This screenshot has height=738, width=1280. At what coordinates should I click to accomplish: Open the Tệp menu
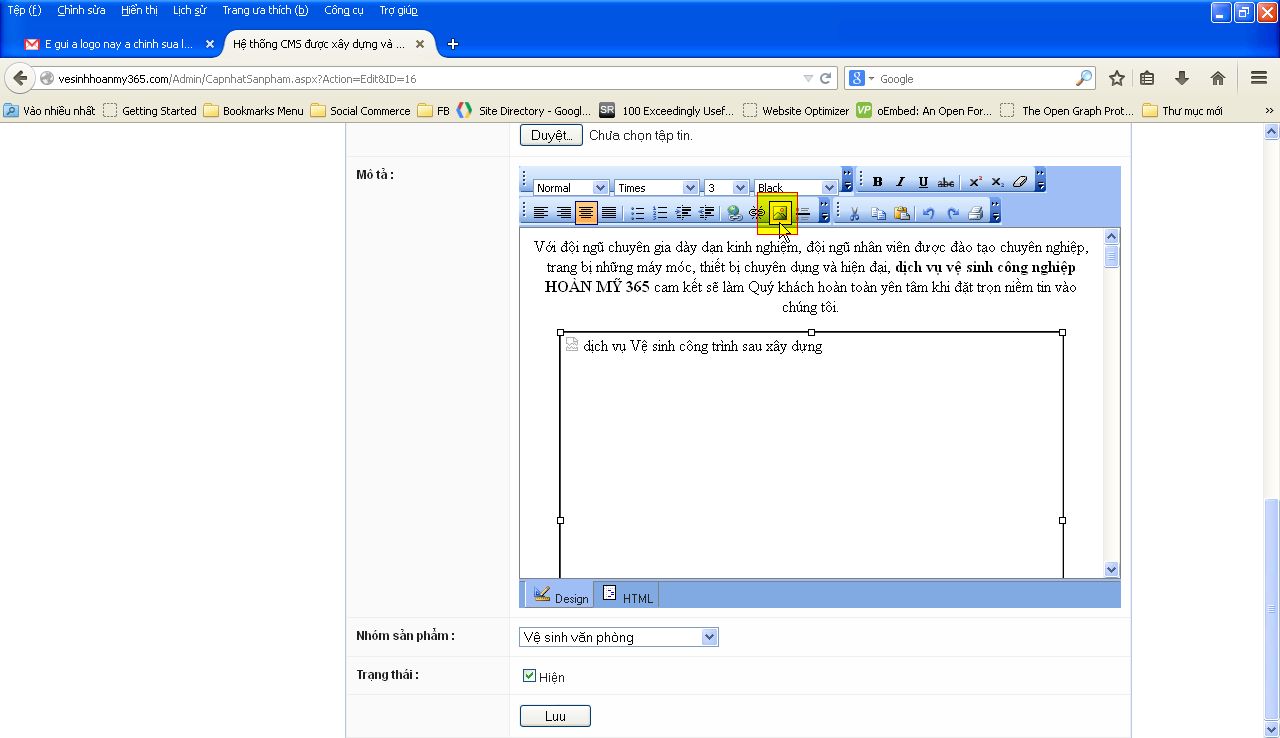point(24,10)
